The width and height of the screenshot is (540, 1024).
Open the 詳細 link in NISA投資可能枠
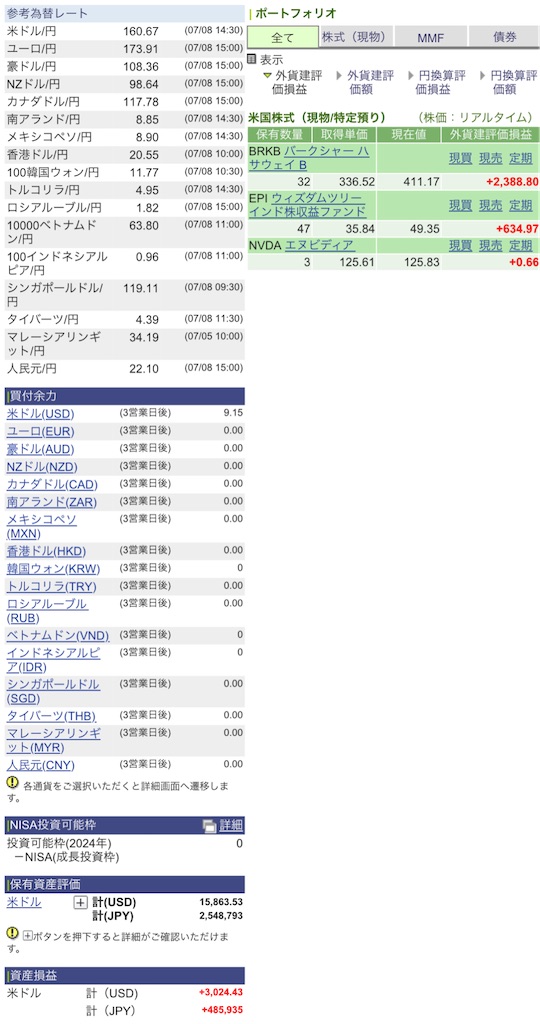point(230,825)
